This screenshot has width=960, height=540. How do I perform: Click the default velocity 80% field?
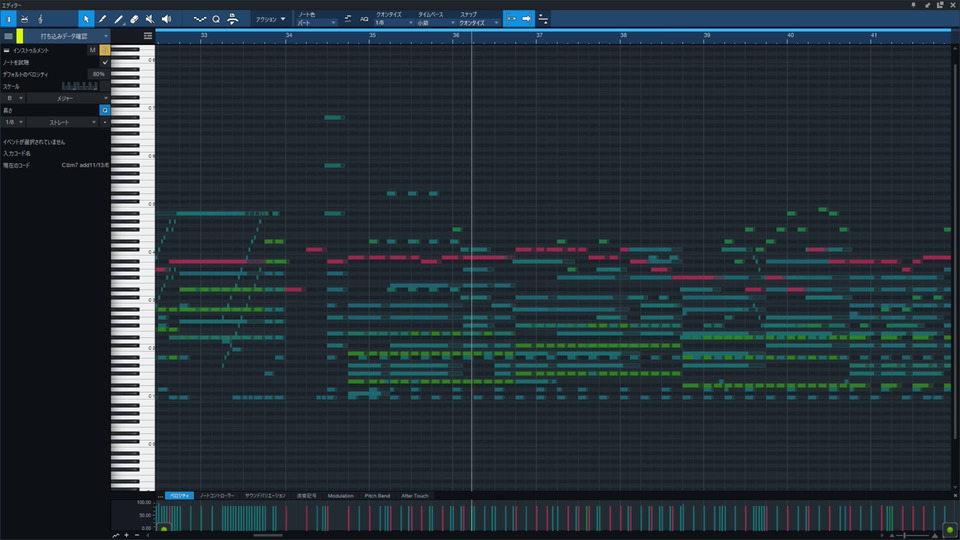(98, 74)
